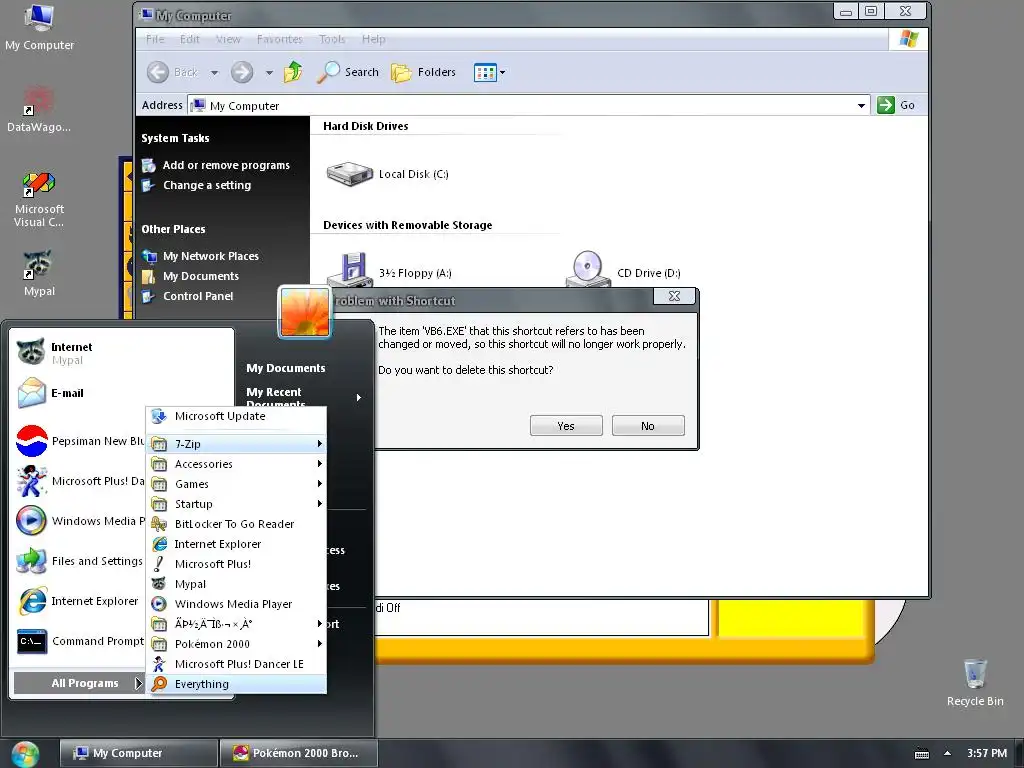Show hidden system tray icons
This screenshot has width=1024, height=768.
tap(948, 753)
